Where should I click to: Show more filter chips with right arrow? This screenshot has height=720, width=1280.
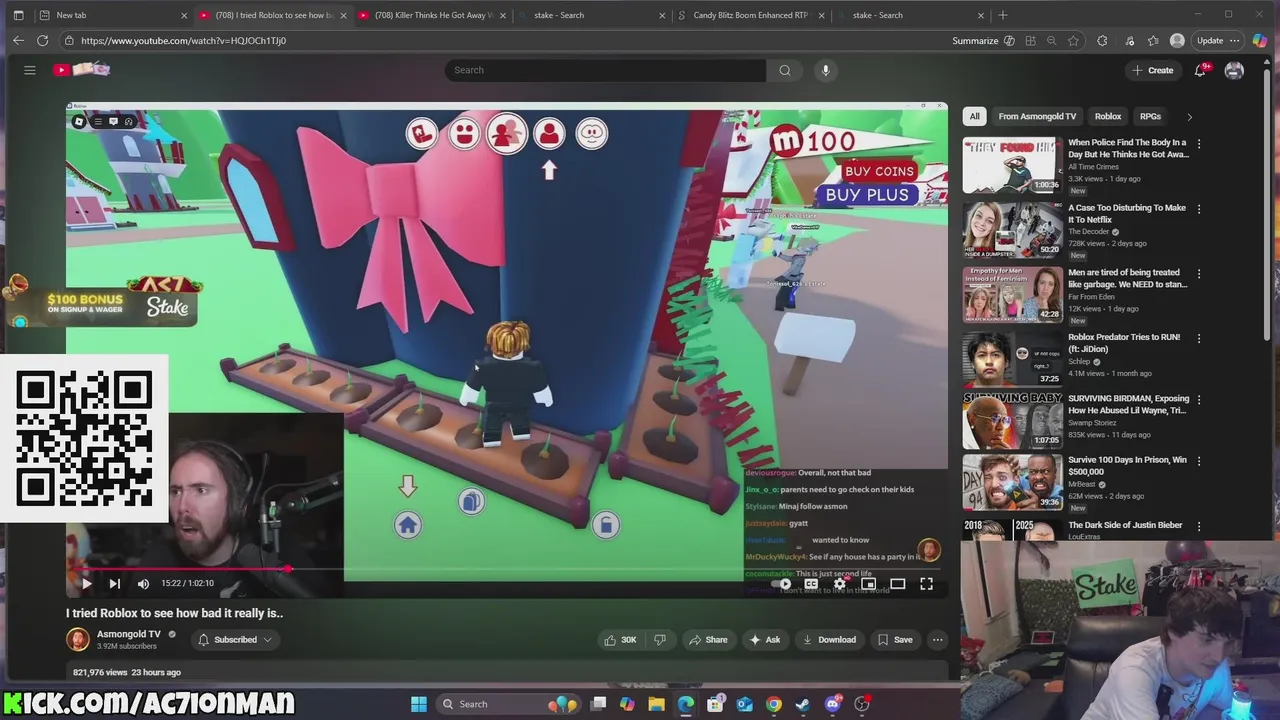pyautogui.click(x=1189, y=116)
